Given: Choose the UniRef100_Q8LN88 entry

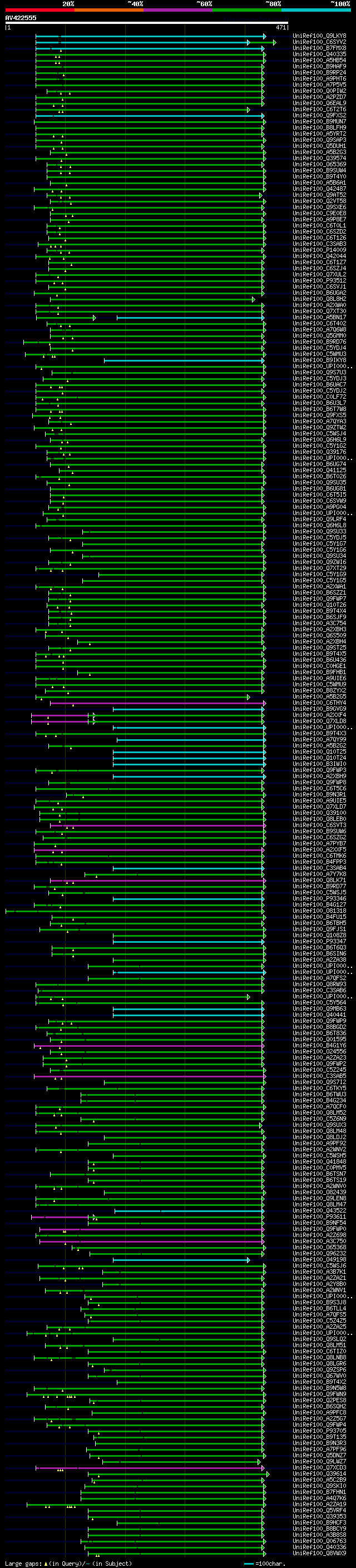Looking at the screenshot, I should pyautogui.click(x=319, y=1357).
